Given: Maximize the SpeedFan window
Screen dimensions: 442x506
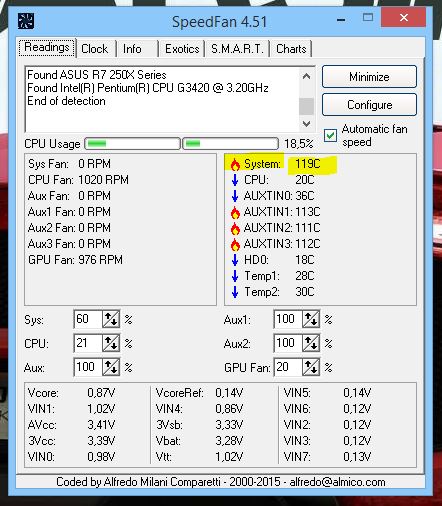Looking at the screenshot, I should 368,17.
